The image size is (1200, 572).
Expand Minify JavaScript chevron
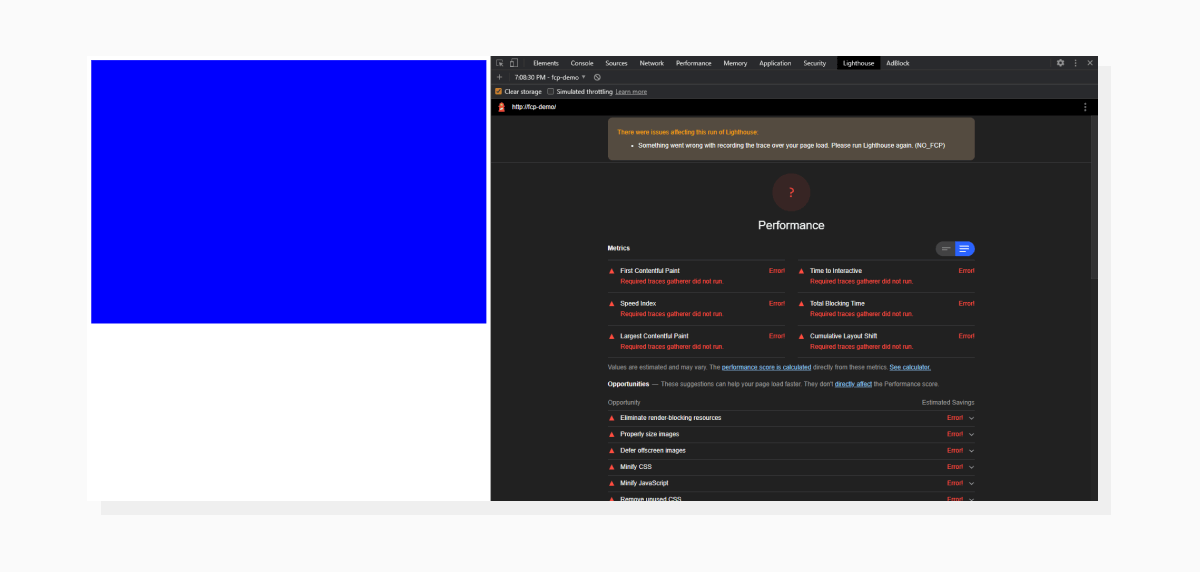(x=971, y=484)
